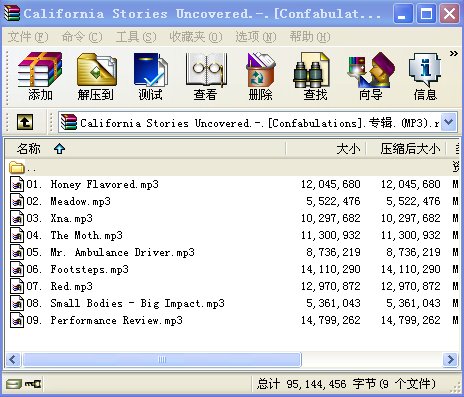This screenshot has width=464, height=397.
Task: Click size value 5,522,476 in 大小 column
Action: point(333,201)
